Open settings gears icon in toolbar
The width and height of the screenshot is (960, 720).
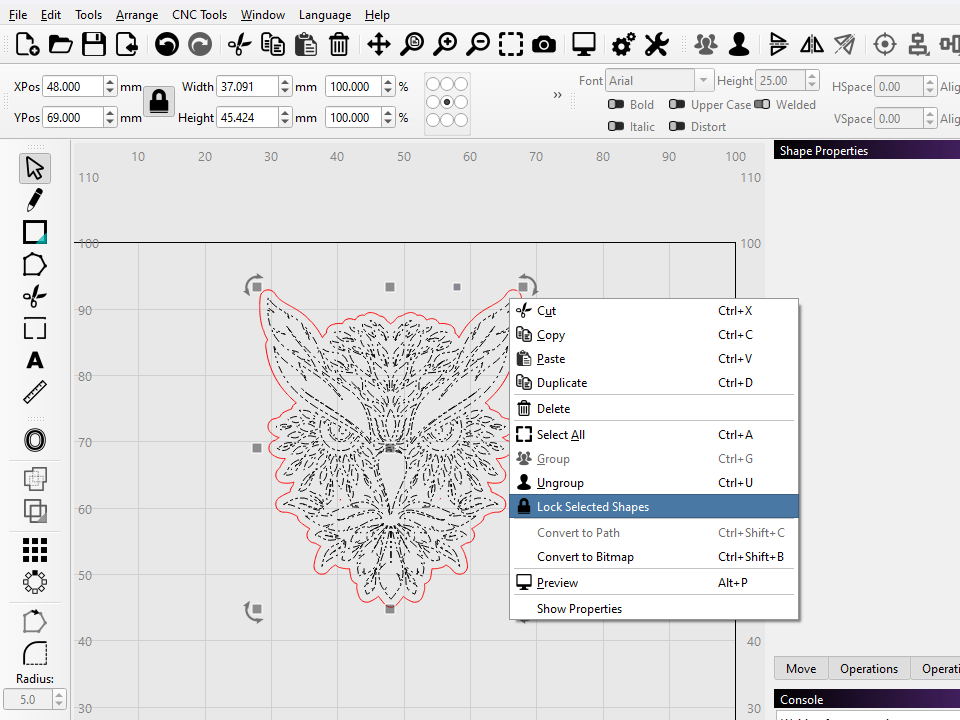pos(623,44)
